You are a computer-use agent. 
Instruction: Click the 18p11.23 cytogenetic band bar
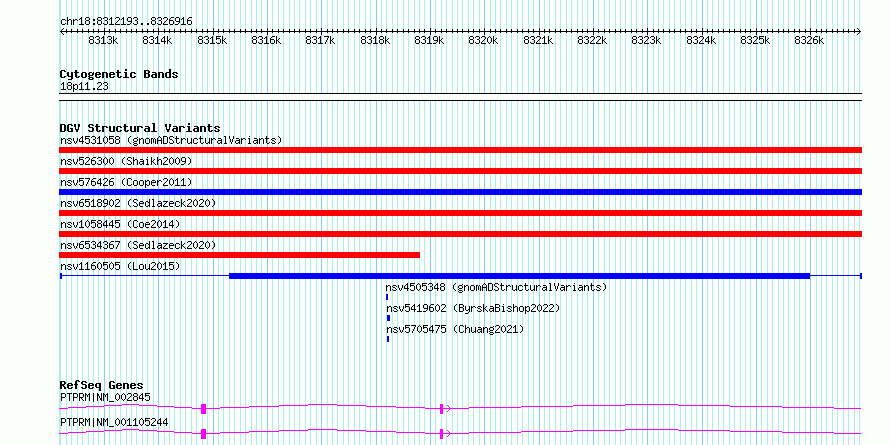coord(460,97)
